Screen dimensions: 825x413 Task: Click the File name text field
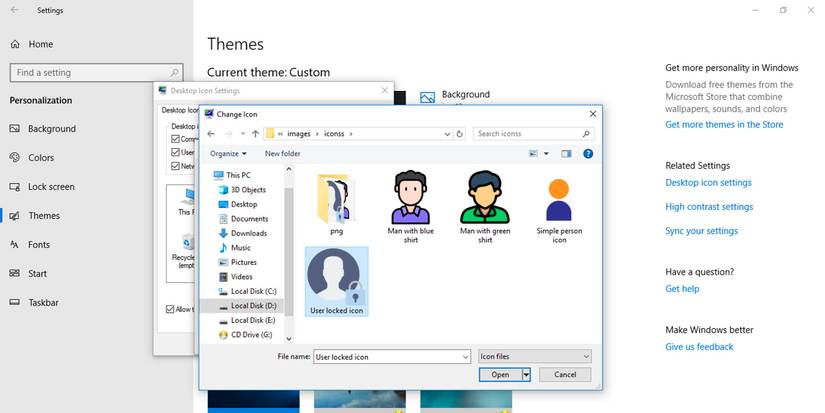(x=387, y=357)
